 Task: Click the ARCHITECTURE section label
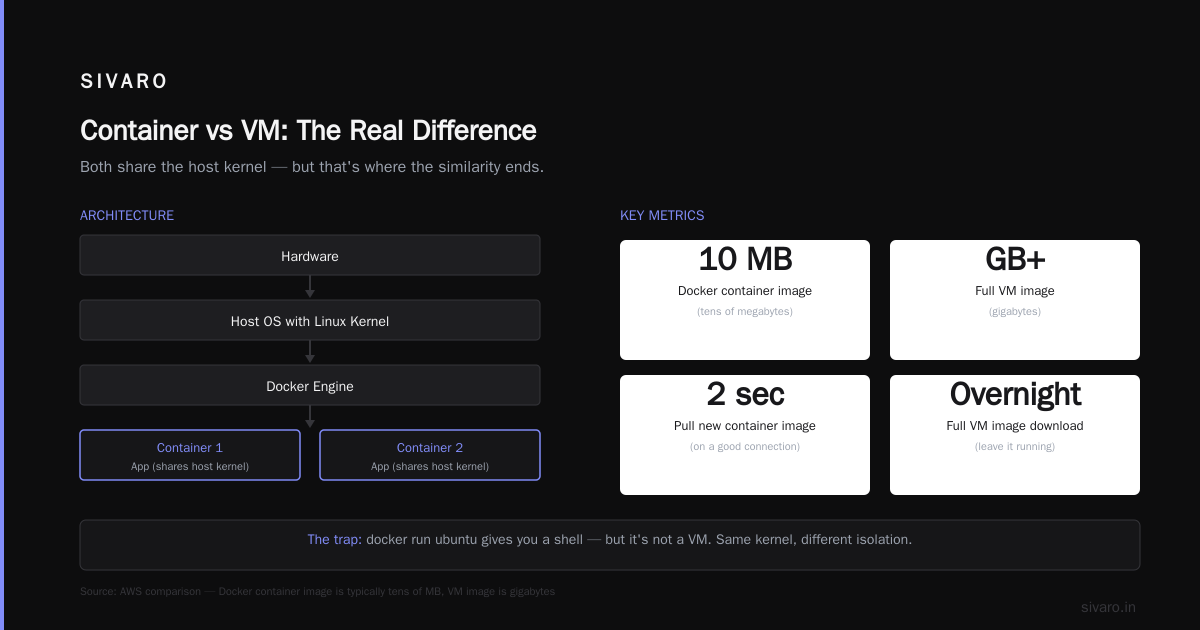tap(127, 215)
